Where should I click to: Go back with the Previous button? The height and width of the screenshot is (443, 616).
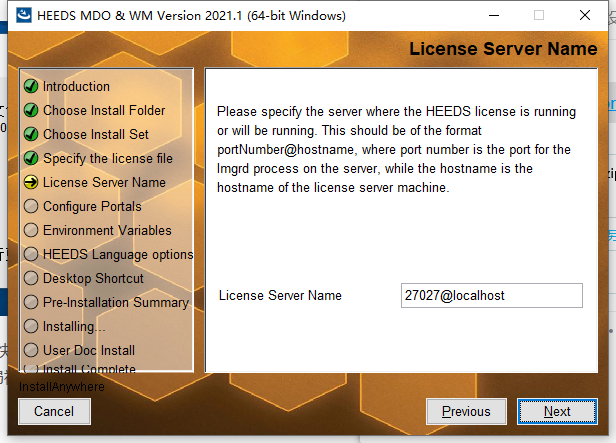point(466,412)
